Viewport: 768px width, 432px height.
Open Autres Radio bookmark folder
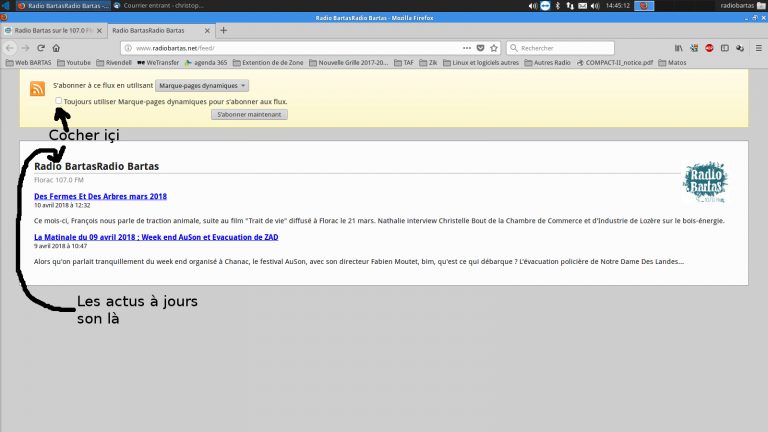click(548, 63)
